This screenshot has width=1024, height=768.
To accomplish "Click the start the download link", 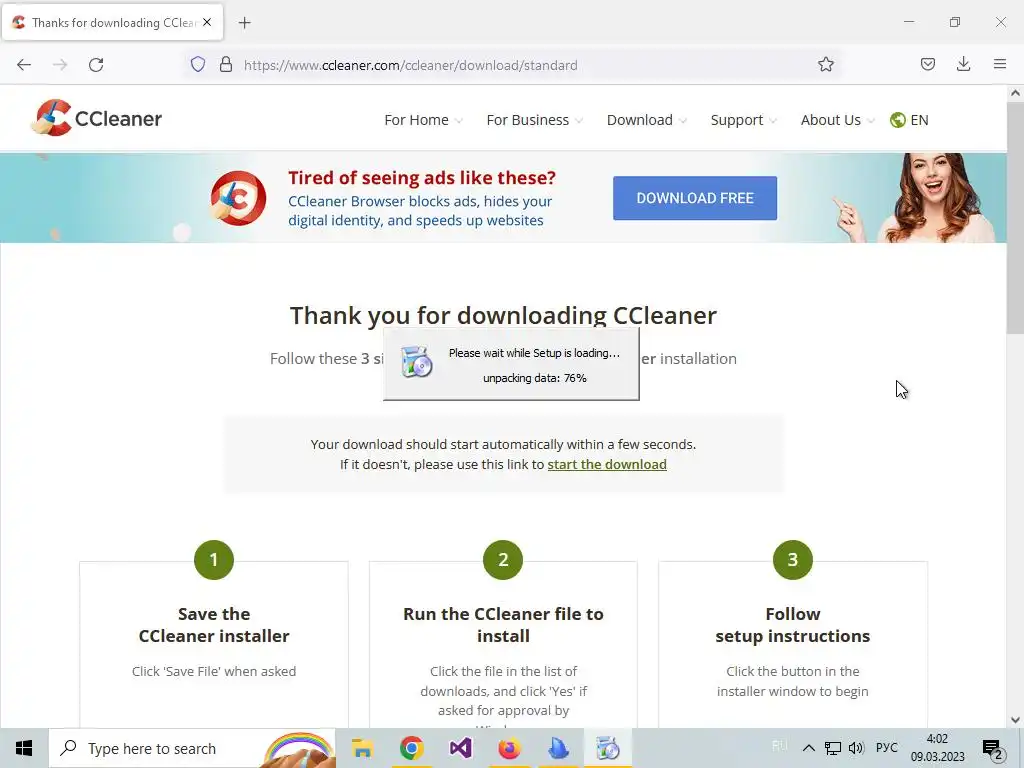I will coord(607,464).
